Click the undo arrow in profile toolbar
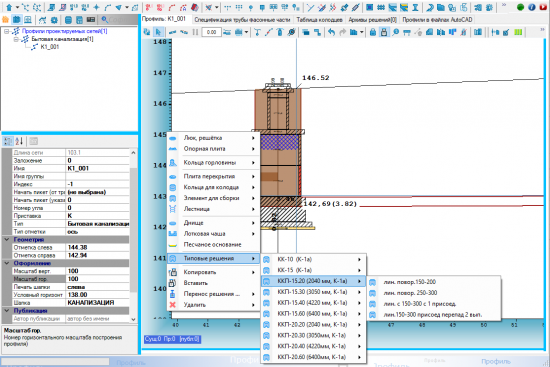The height and width of the screenshot is (367, 550). (331, 32)
